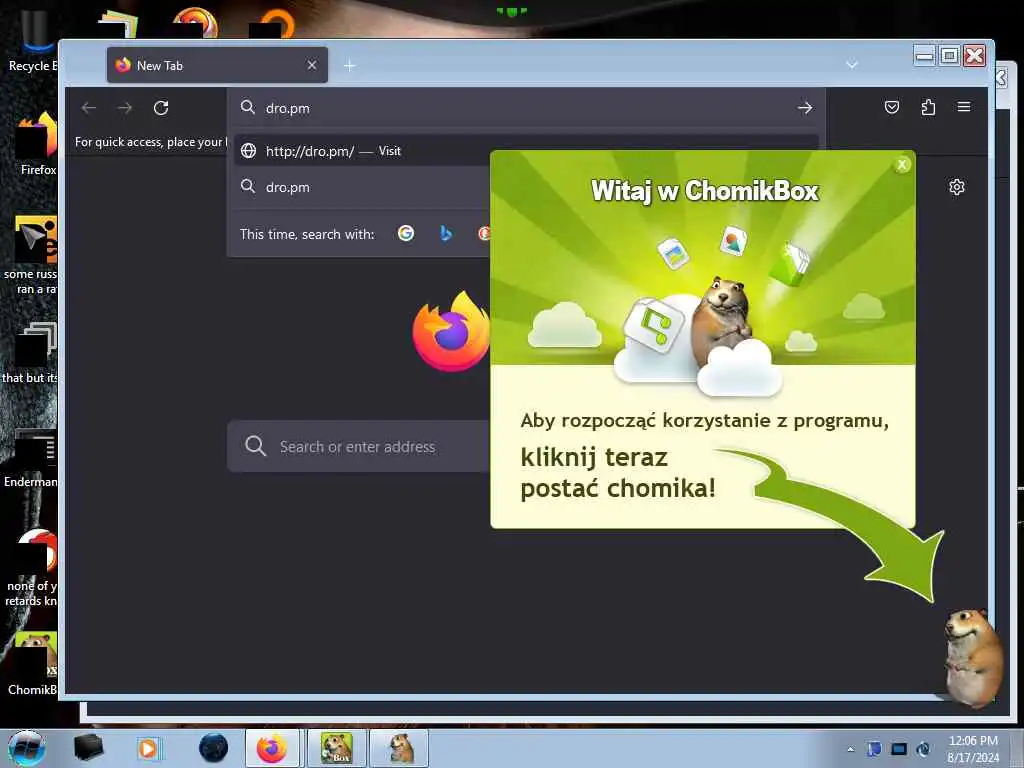Click the Firefox logo on the new tab page
This screenshot has height=768, width=1024.
452,332
